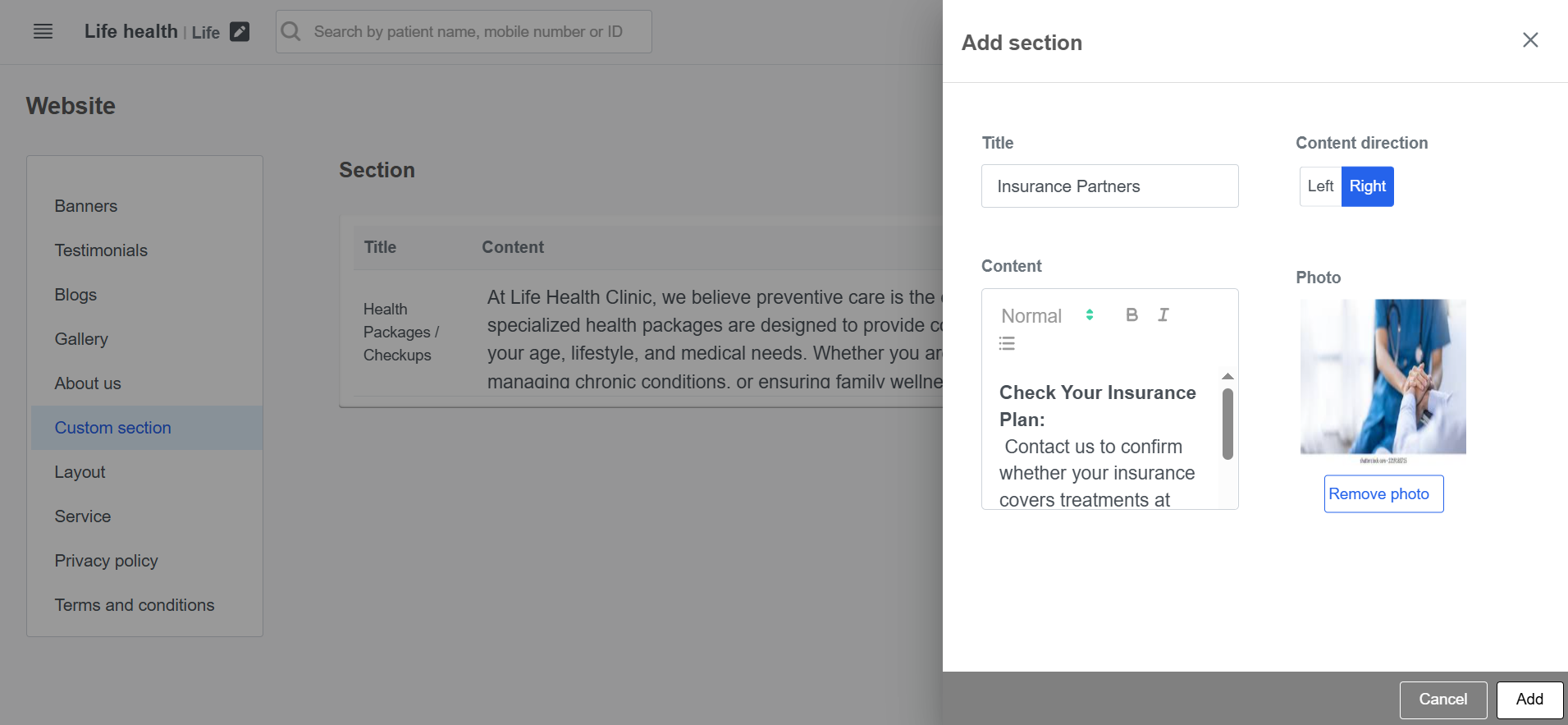Cancel adding the new section
Screen dimensions: 1568x725
[1442, 699]
